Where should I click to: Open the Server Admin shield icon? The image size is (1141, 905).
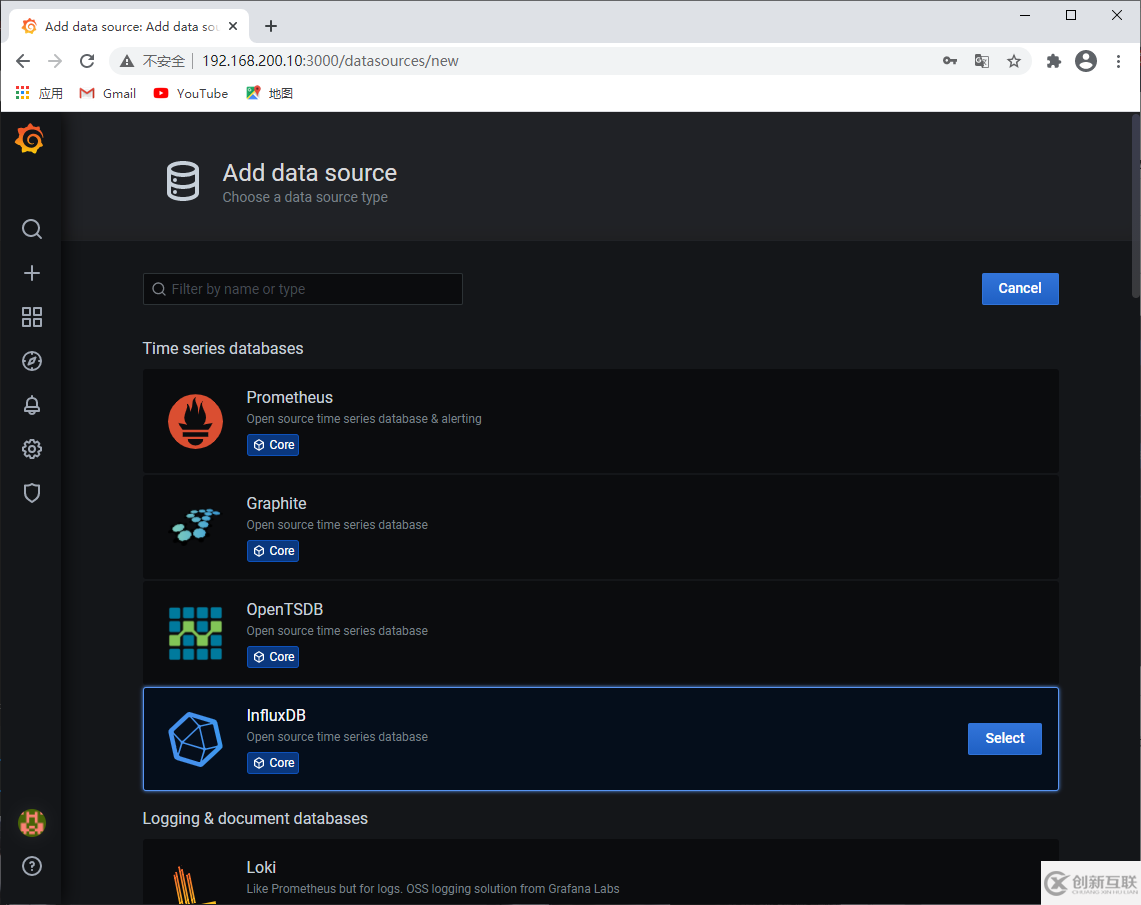[31, 493]
